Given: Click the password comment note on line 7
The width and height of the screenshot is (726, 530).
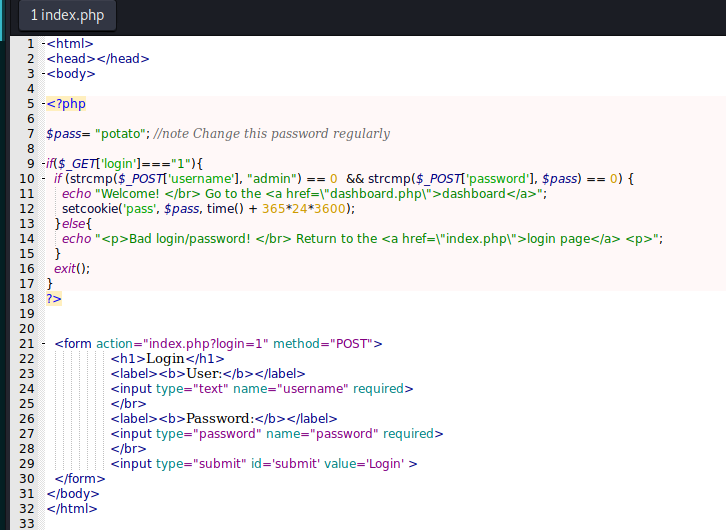Looking at the screenshot, I should [x=271, y=134].
